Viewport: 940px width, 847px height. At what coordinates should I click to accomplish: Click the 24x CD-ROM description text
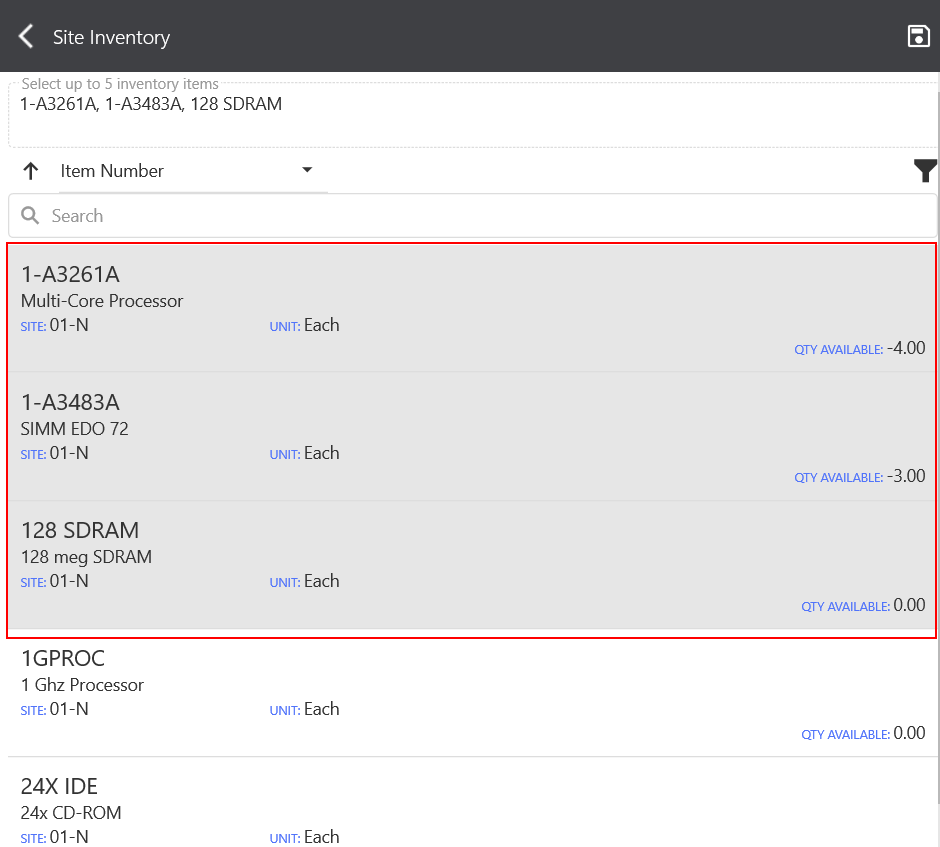71,813
